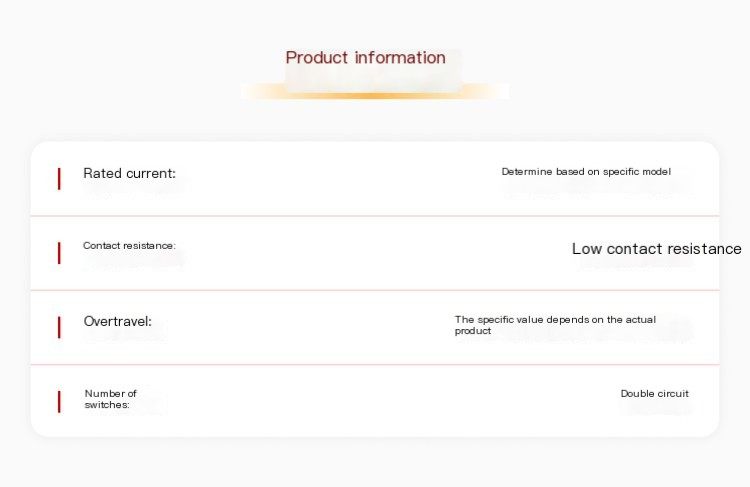750x487 pixels.
Task: Click the 'Determine based on specific model' text
Action: point(586,172)
